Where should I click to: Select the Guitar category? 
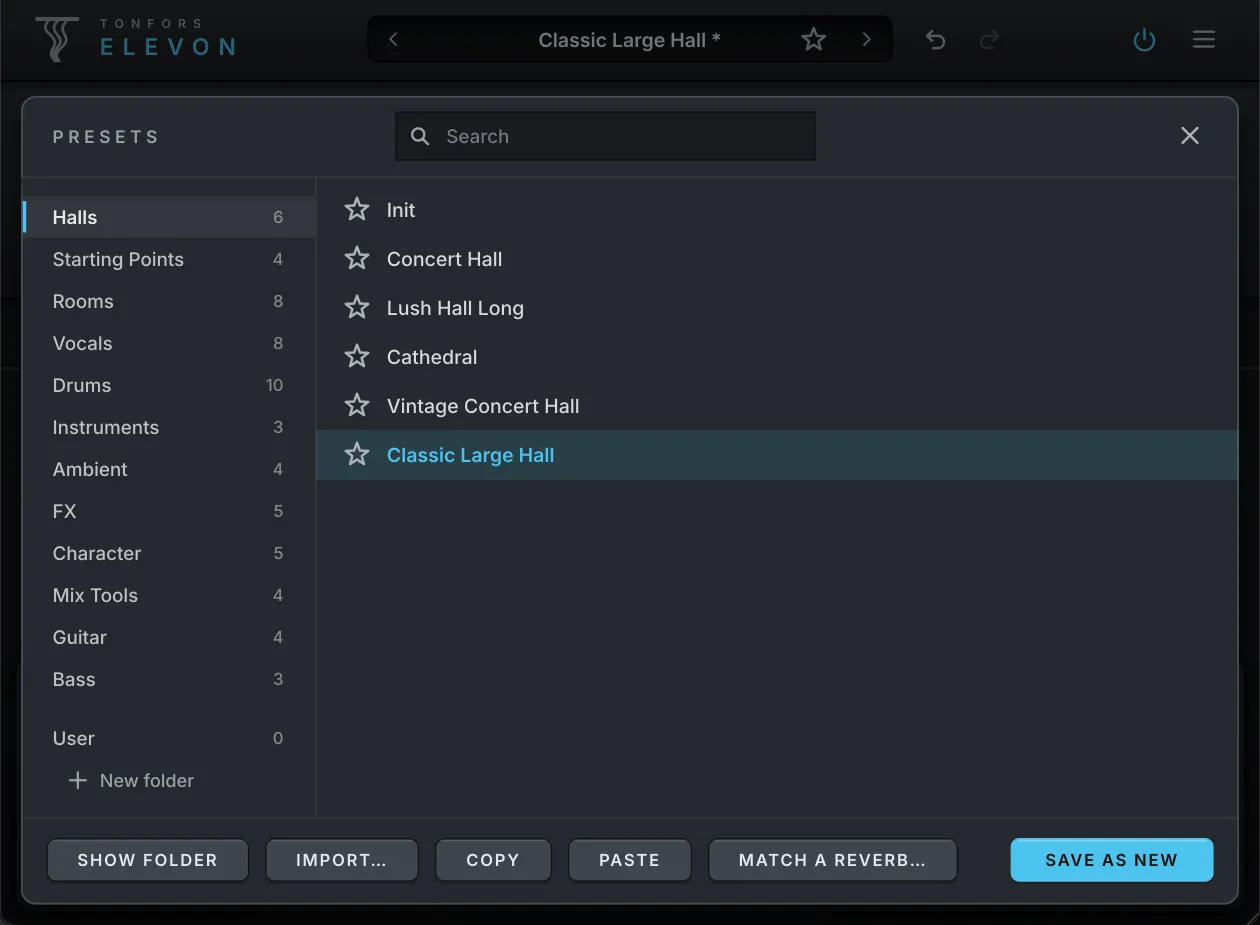(x=169, y=637)
